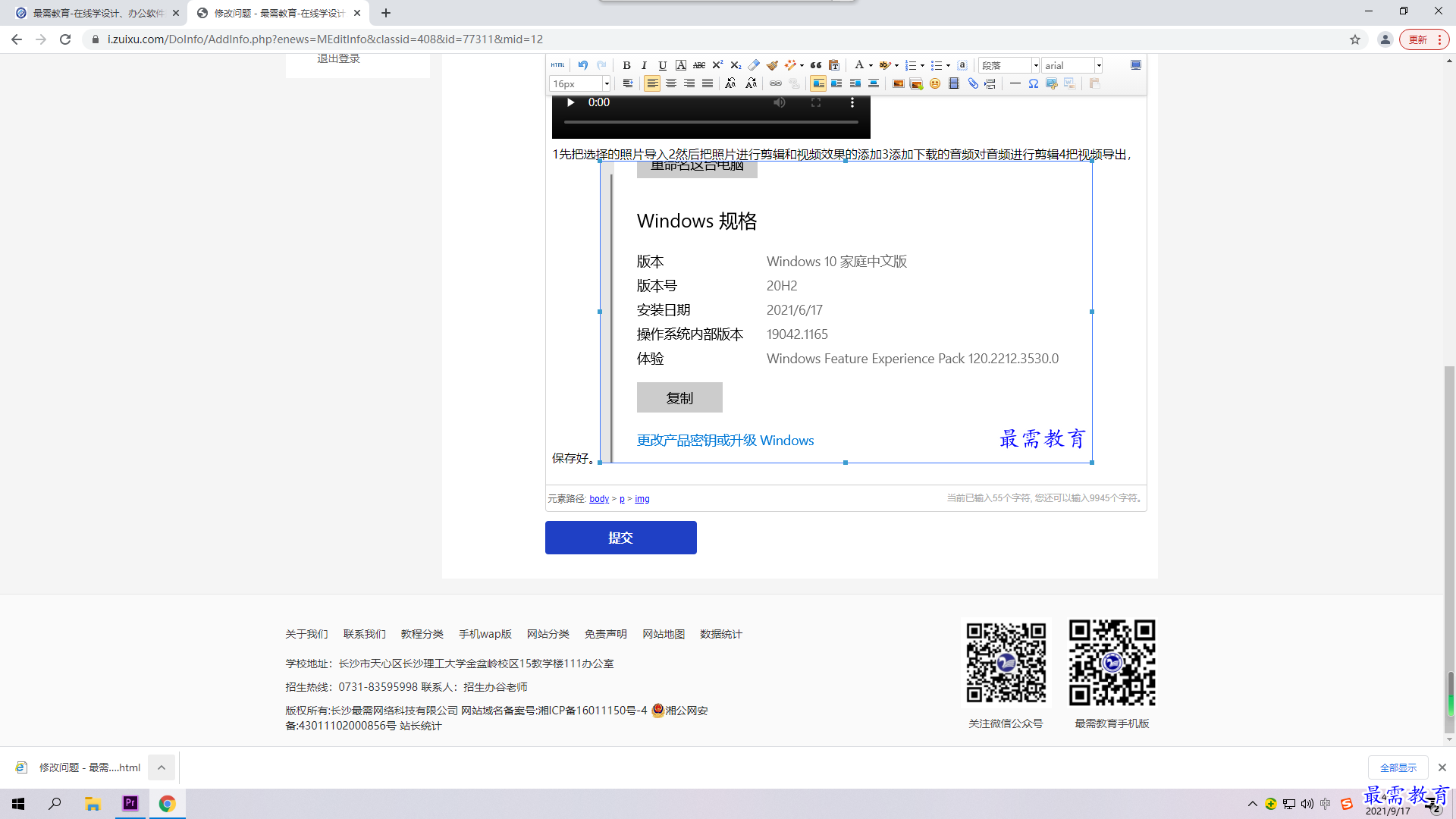Set image float to left

tap(836, 83)
